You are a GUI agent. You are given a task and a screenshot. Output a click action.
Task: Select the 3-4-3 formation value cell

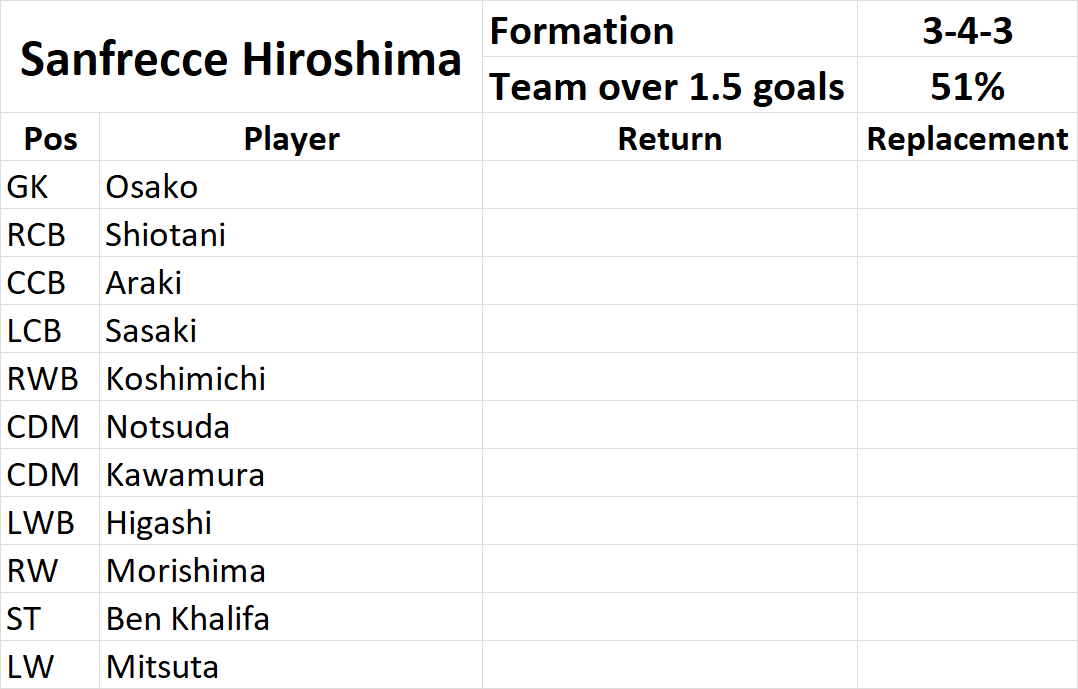coord(967,30)
